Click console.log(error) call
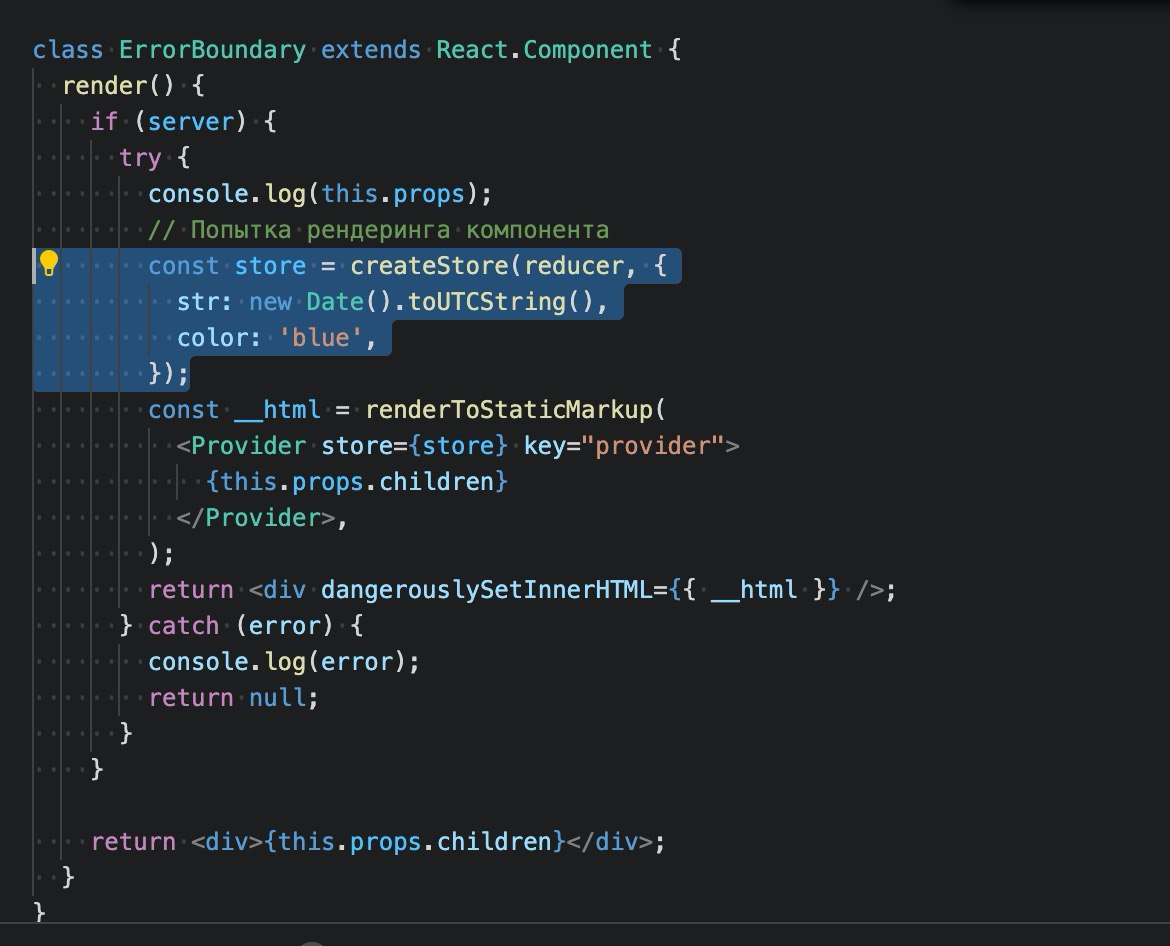 [284, 662]
